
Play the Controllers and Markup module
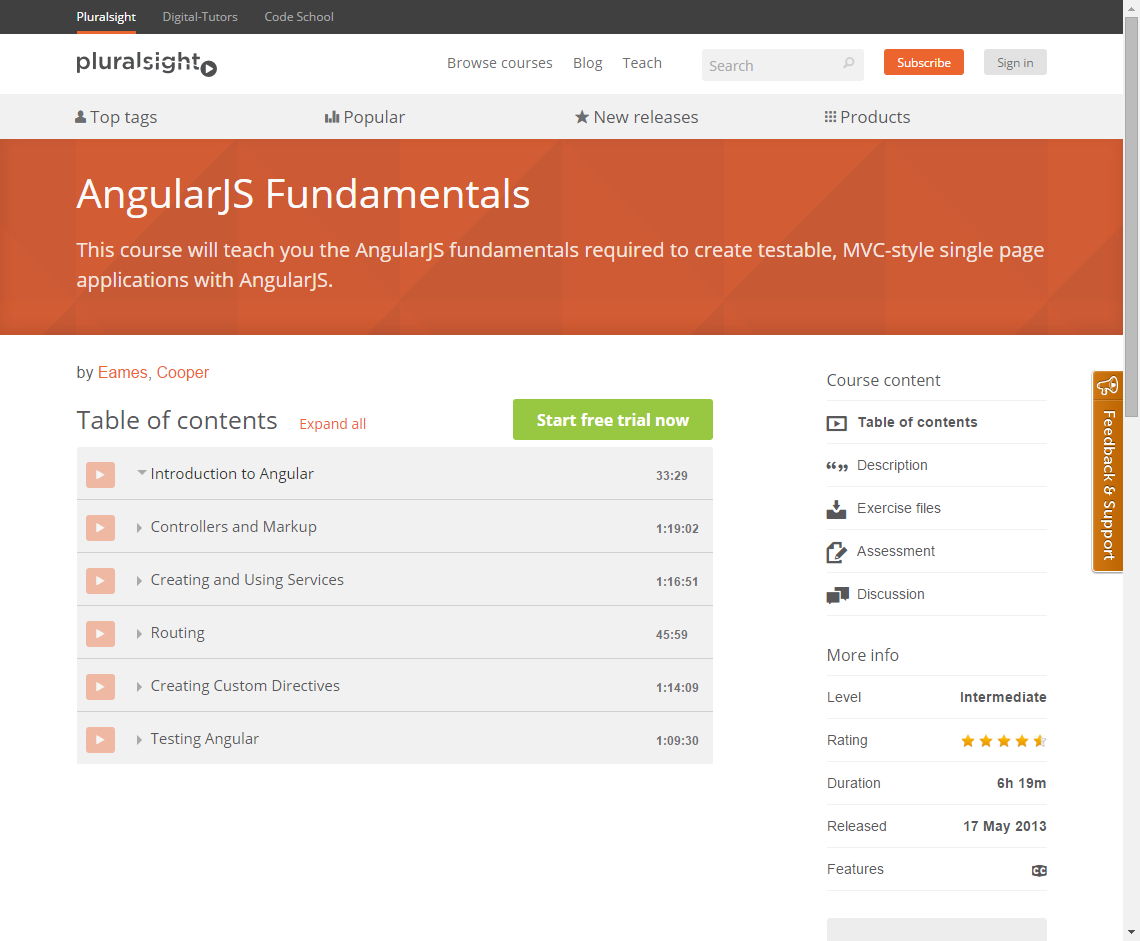(100, 528)
